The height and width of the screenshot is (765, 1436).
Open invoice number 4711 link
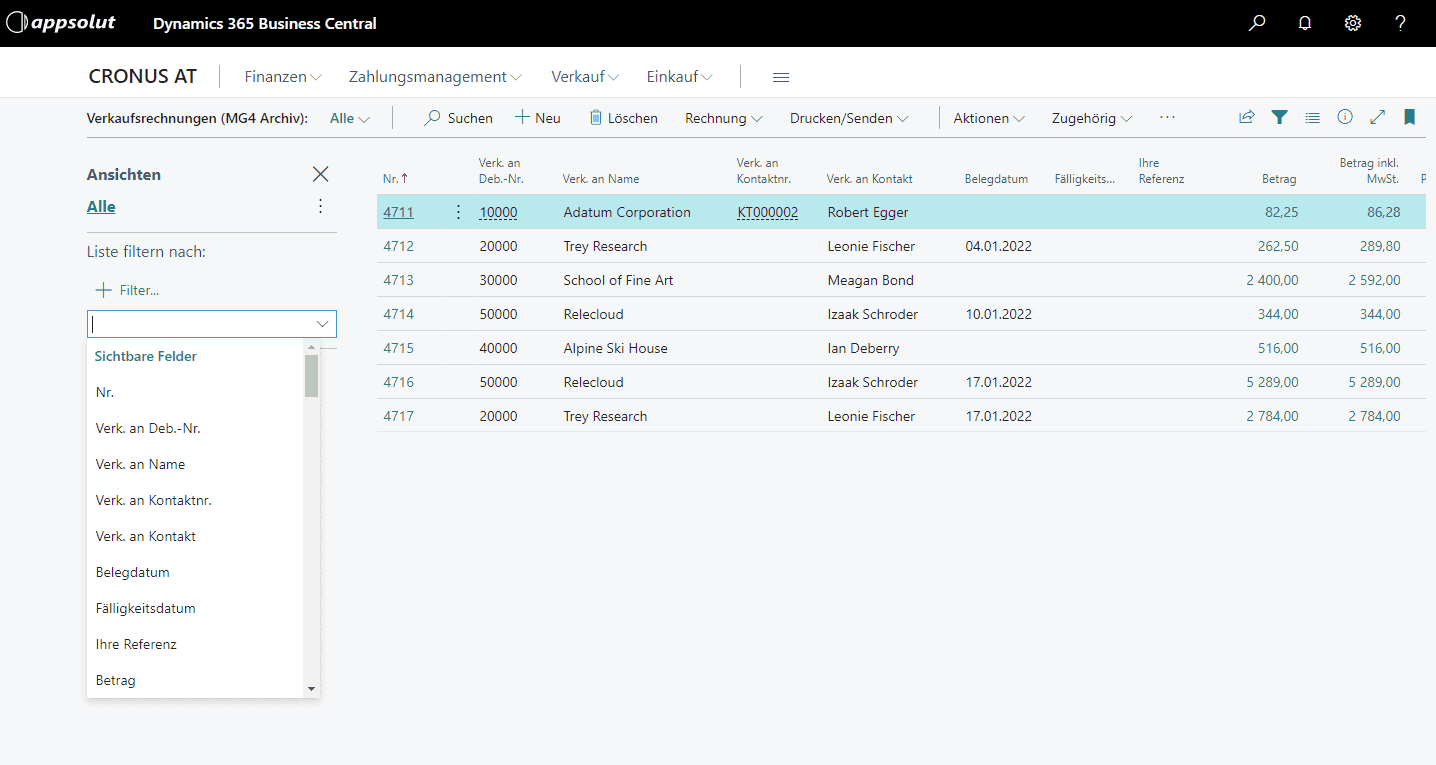point(398,212)
